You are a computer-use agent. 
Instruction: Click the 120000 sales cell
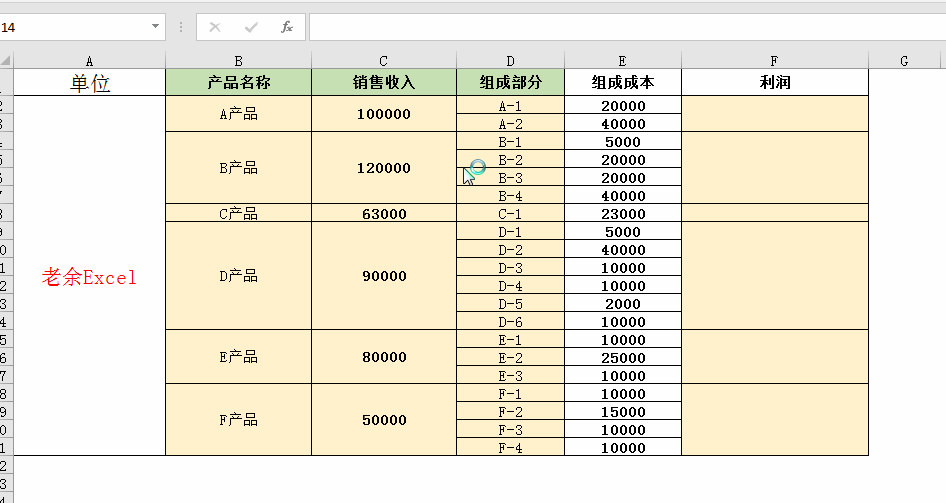click(384, 168)
